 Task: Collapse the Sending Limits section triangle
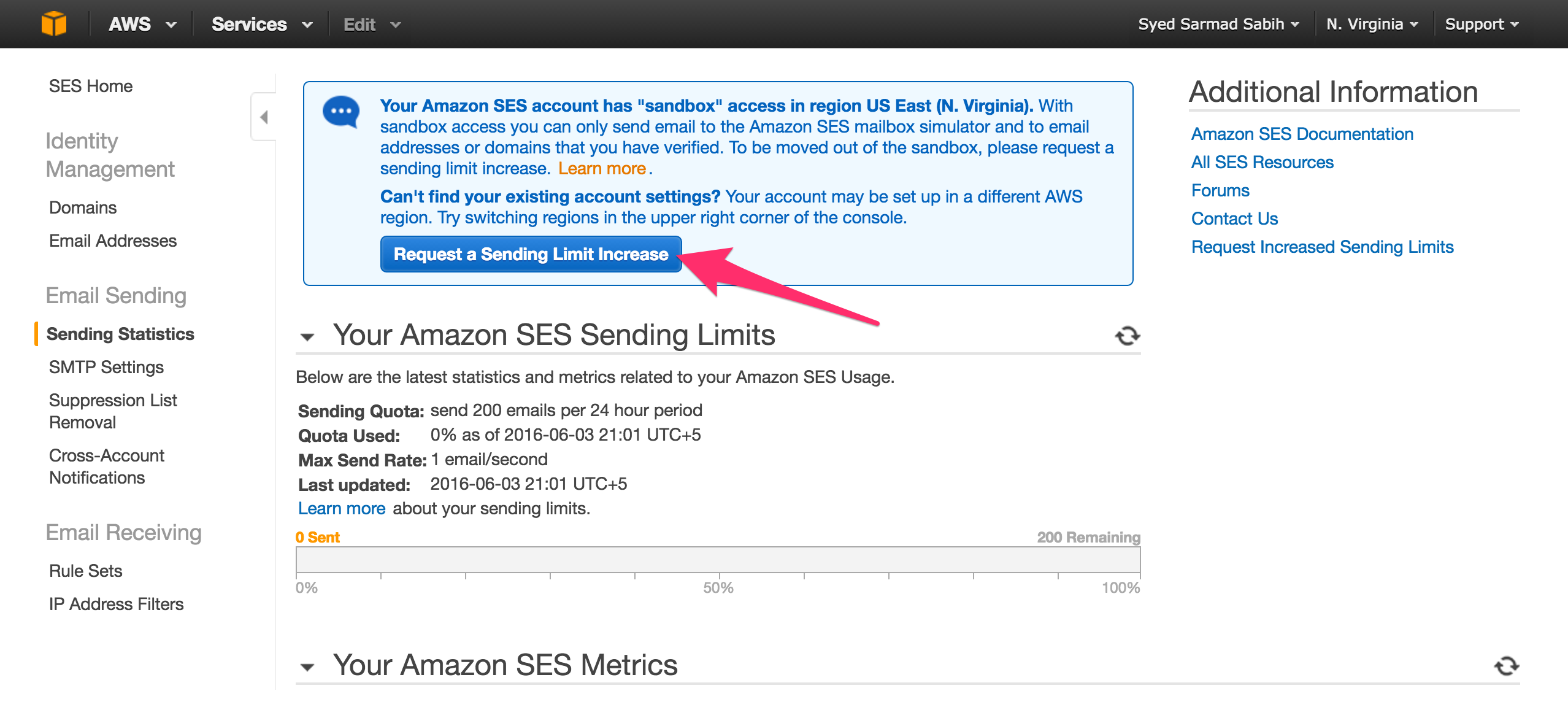coord(307,337)
